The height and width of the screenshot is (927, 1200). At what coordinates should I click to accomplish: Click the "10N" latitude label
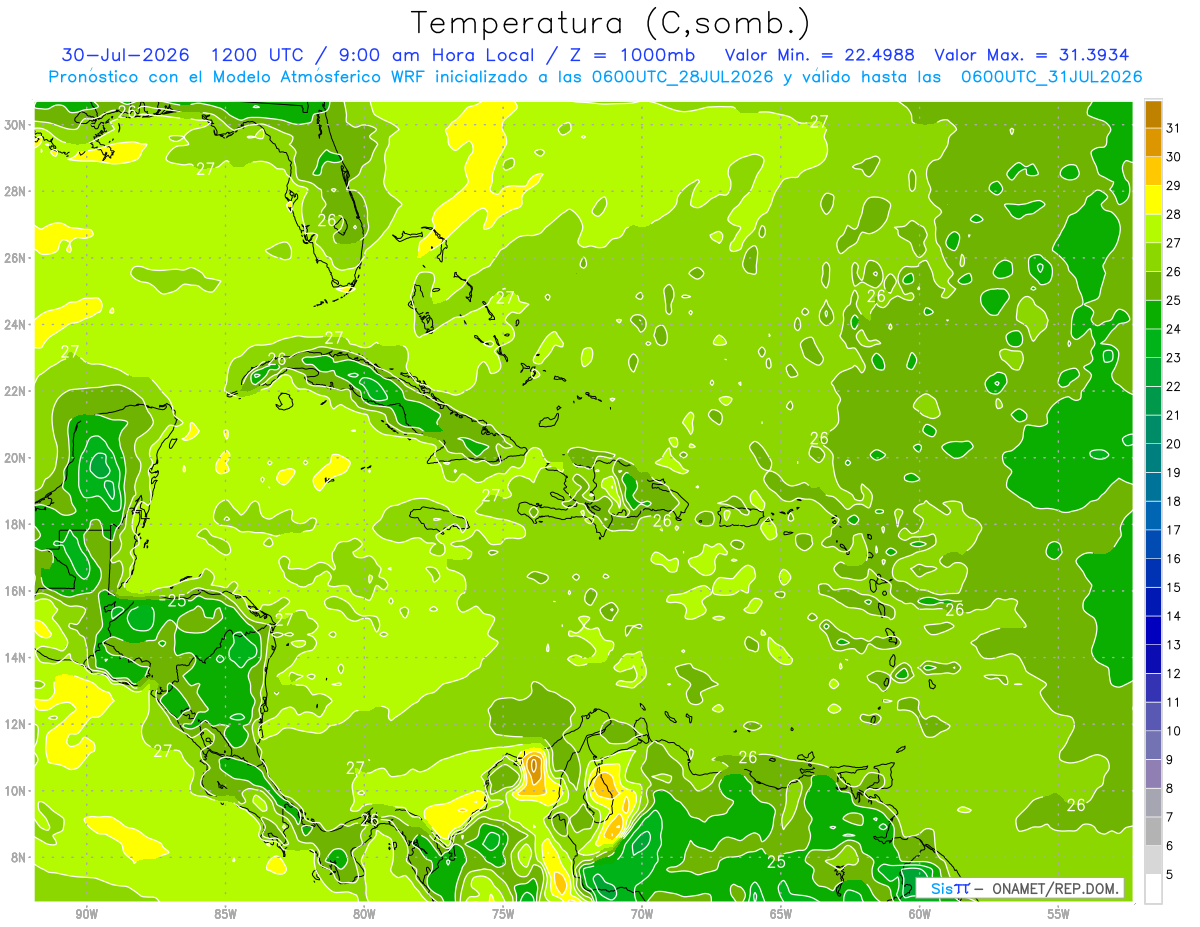[16, 791]
